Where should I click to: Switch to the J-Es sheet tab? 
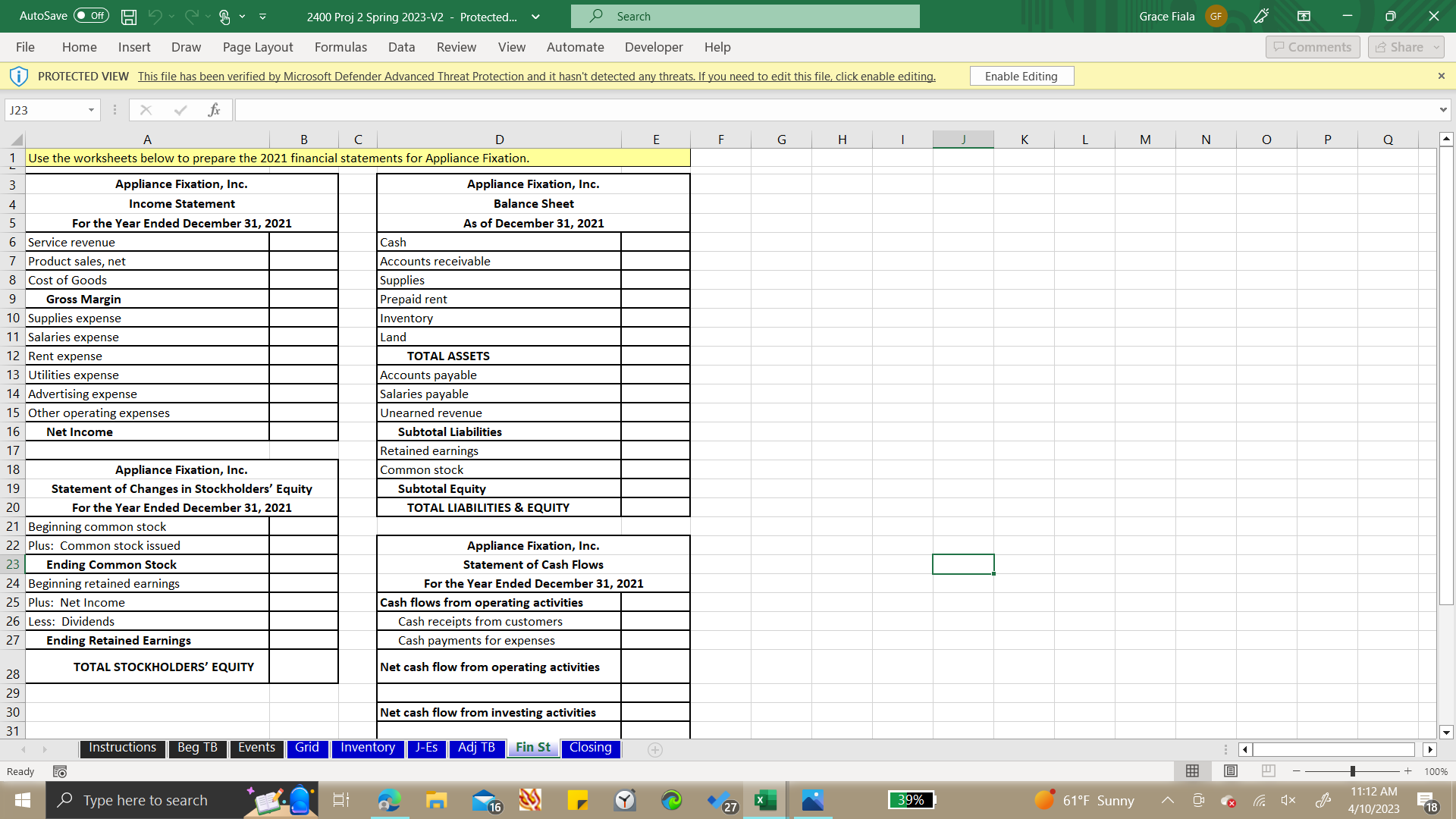point(426,748)
